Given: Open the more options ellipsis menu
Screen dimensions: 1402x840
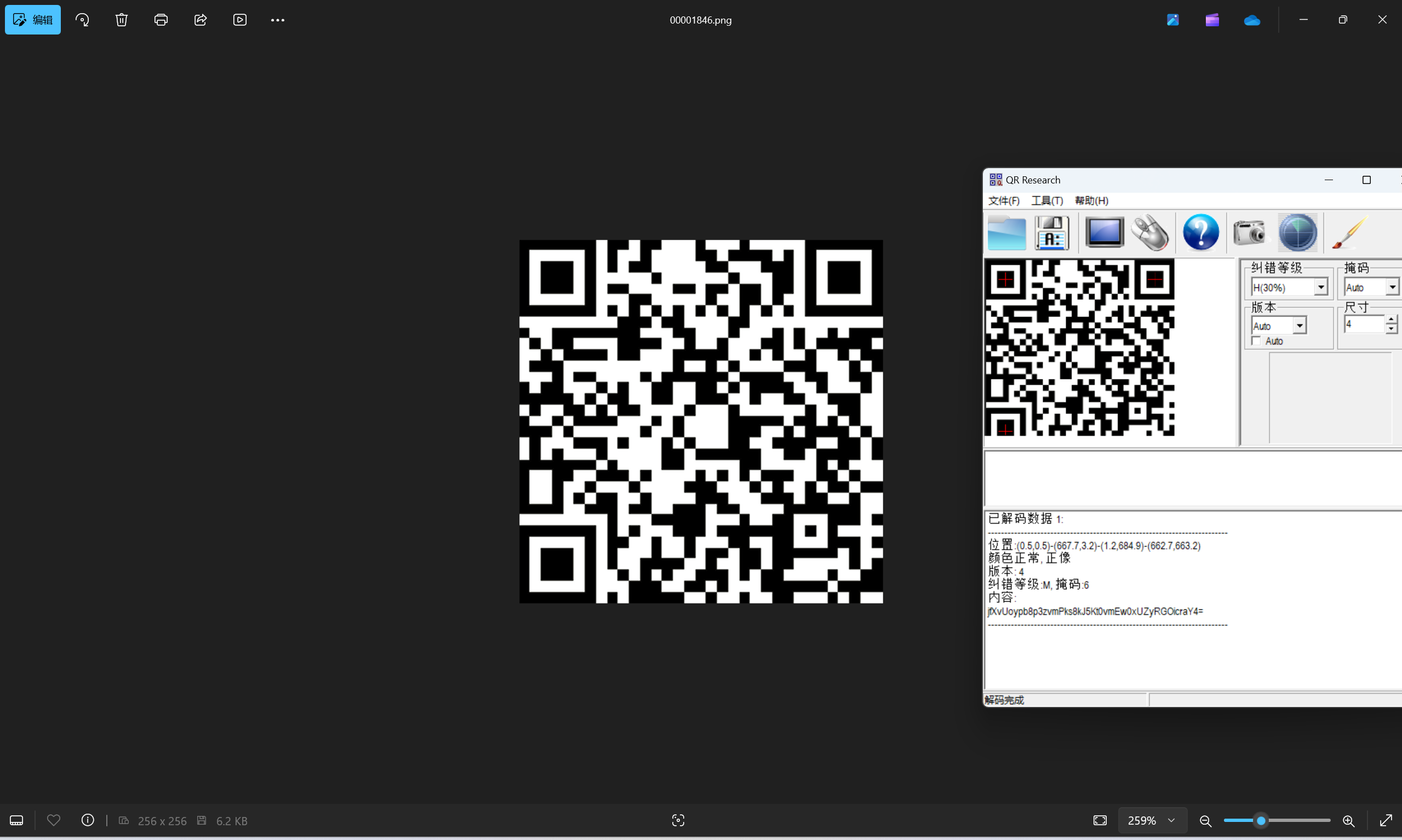Looking at the screenshot, I should coord(277,20).
